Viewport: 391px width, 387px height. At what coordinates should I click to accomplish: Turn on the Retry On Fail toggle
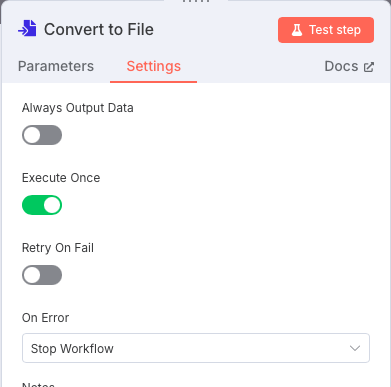point(42,275)
